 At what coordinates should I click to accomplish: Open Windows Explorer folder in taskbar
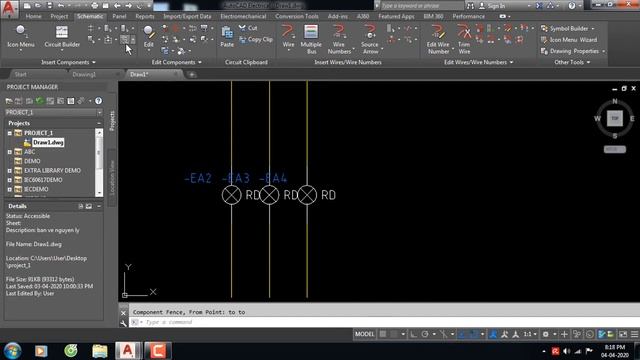click(100, 351)
